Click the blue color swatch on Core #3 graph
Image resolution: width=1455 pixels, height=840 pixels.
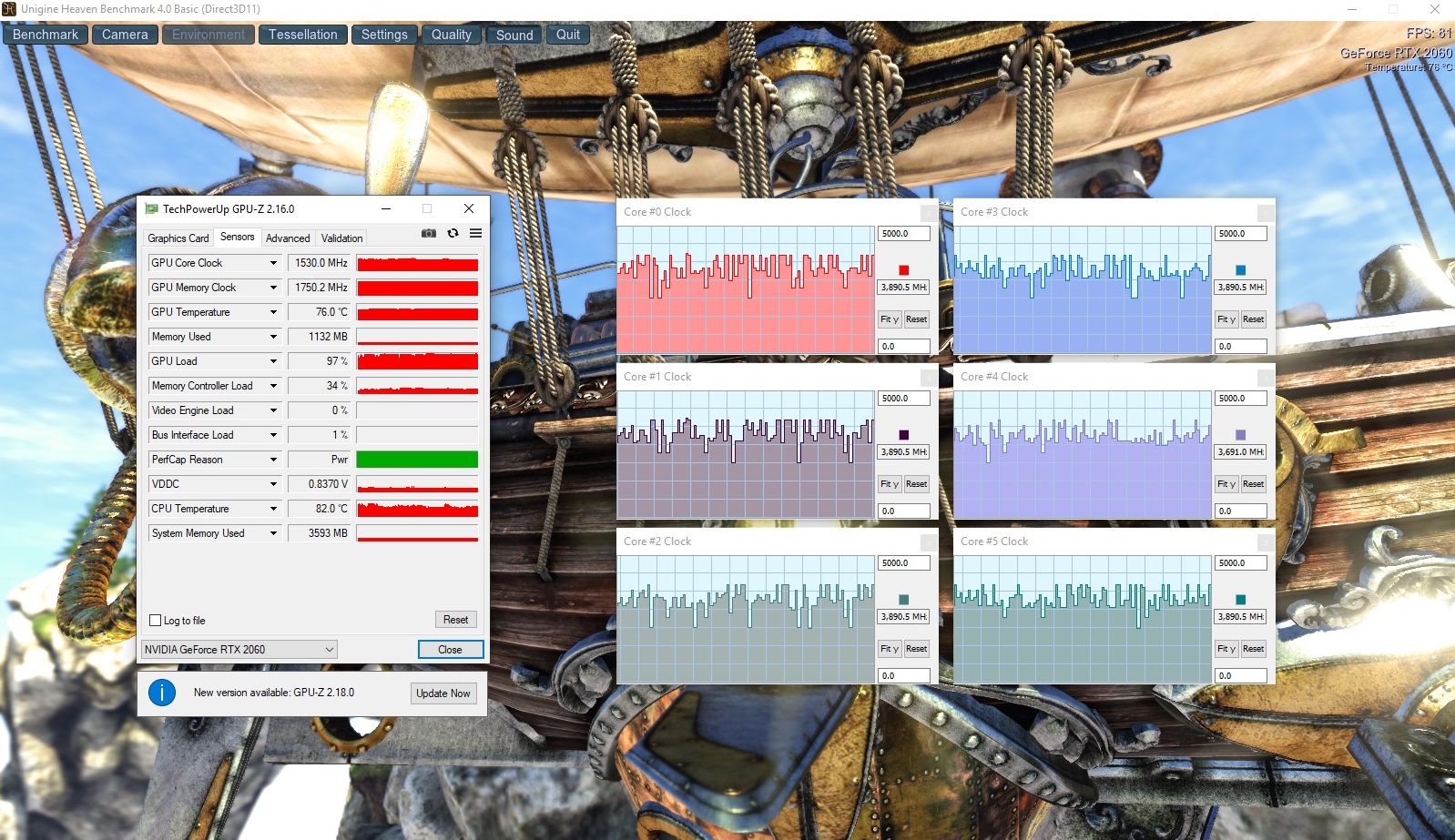pos(1240,270)
